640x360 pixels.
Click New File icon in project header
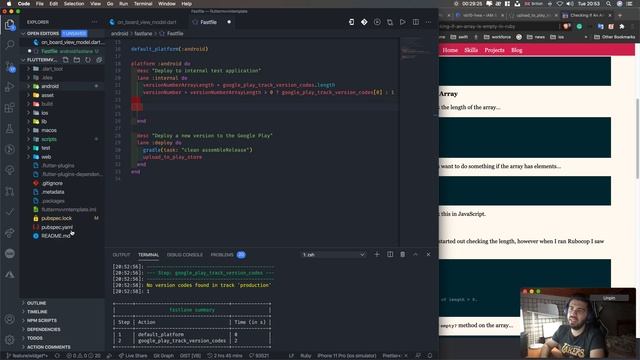[x=66, y=60]
